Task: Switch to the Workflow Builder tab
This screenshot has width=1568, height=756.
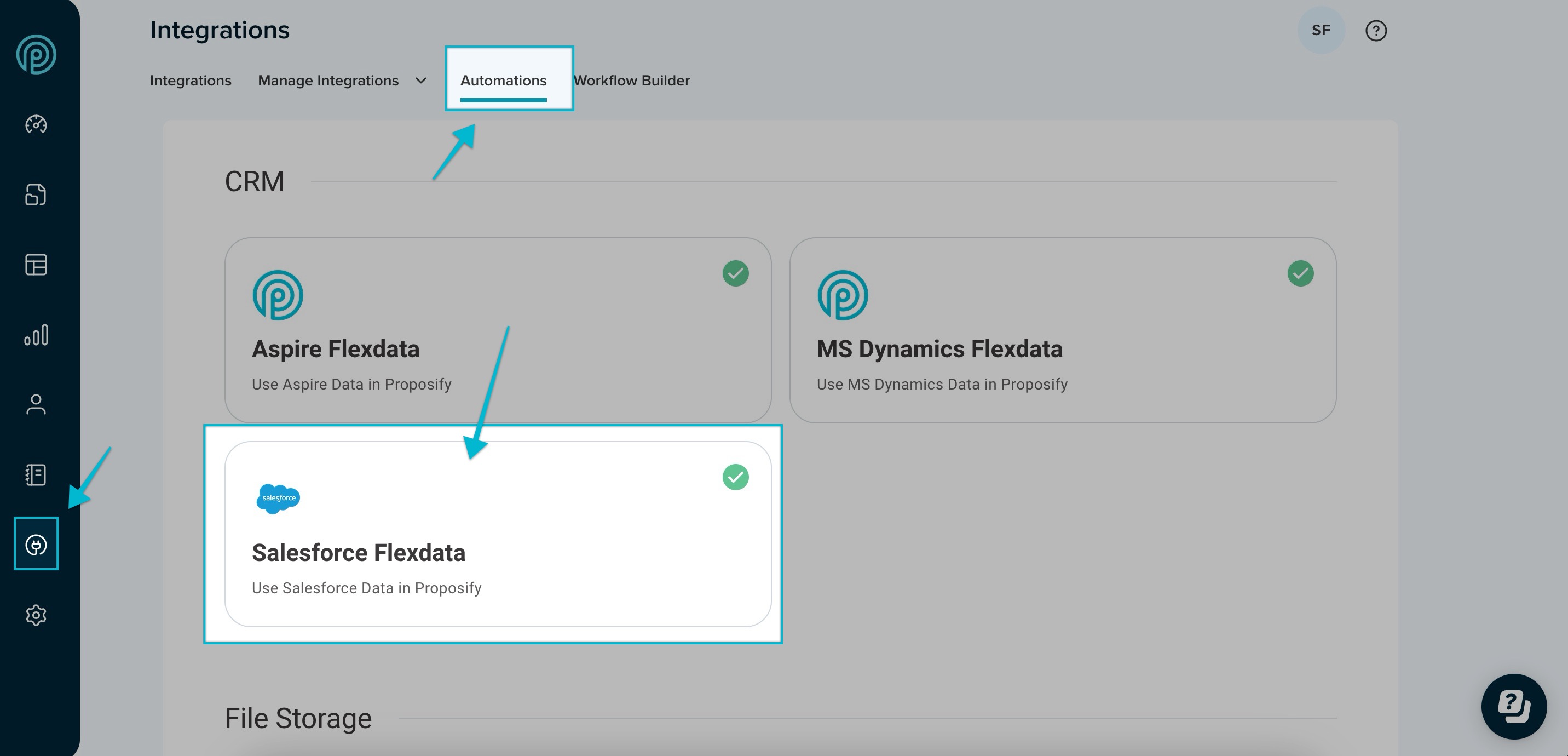Action: [631, 81]
